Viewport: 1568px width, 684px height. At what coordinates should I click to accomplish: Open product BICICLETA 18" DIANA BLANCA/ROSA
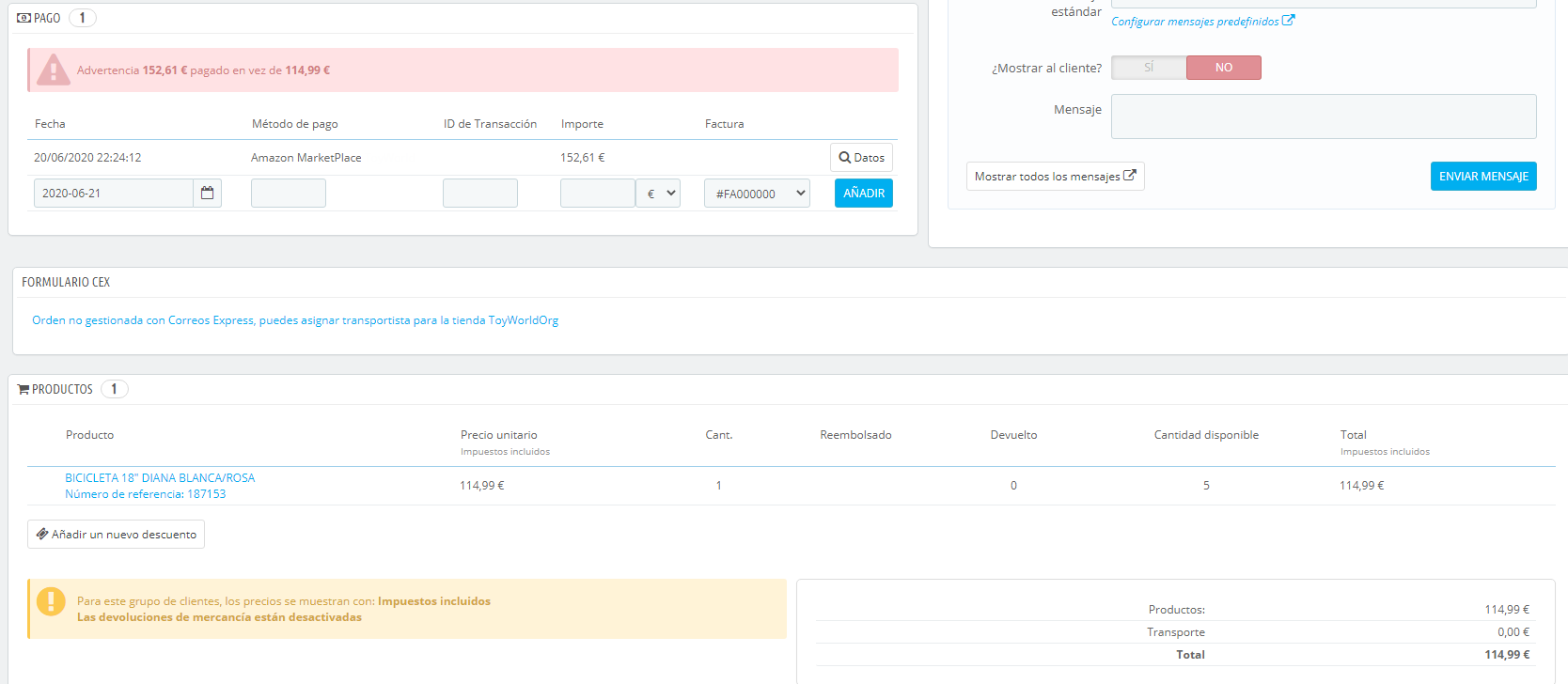160,478
